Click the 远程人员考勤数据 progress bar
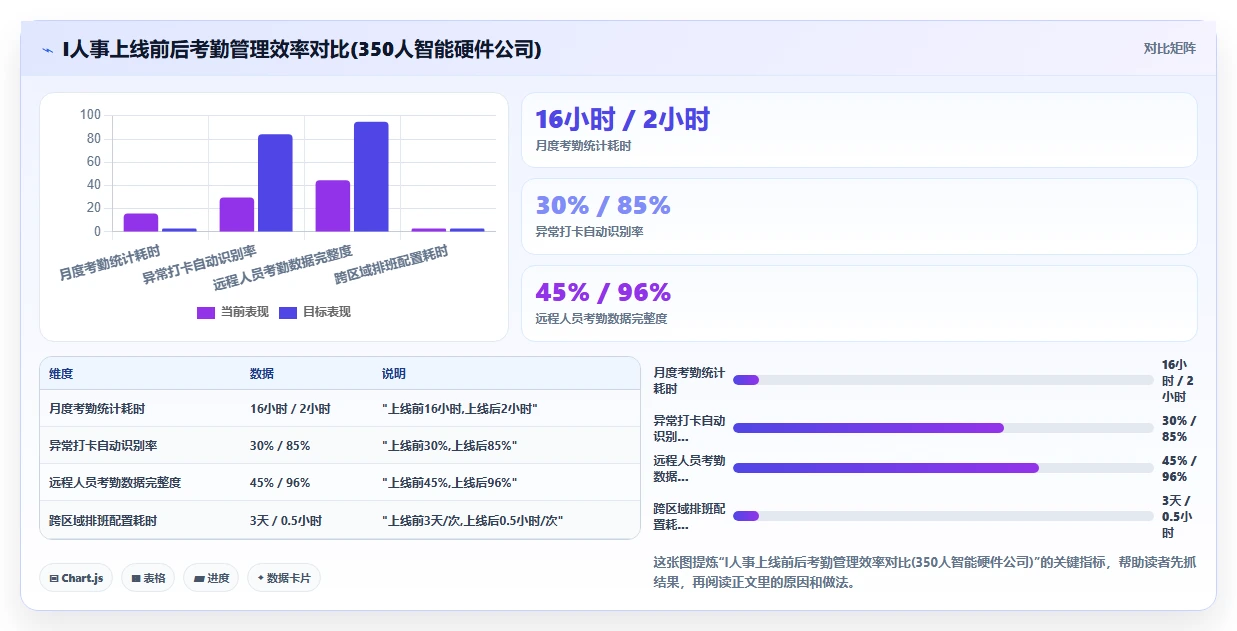 (943, 468)
